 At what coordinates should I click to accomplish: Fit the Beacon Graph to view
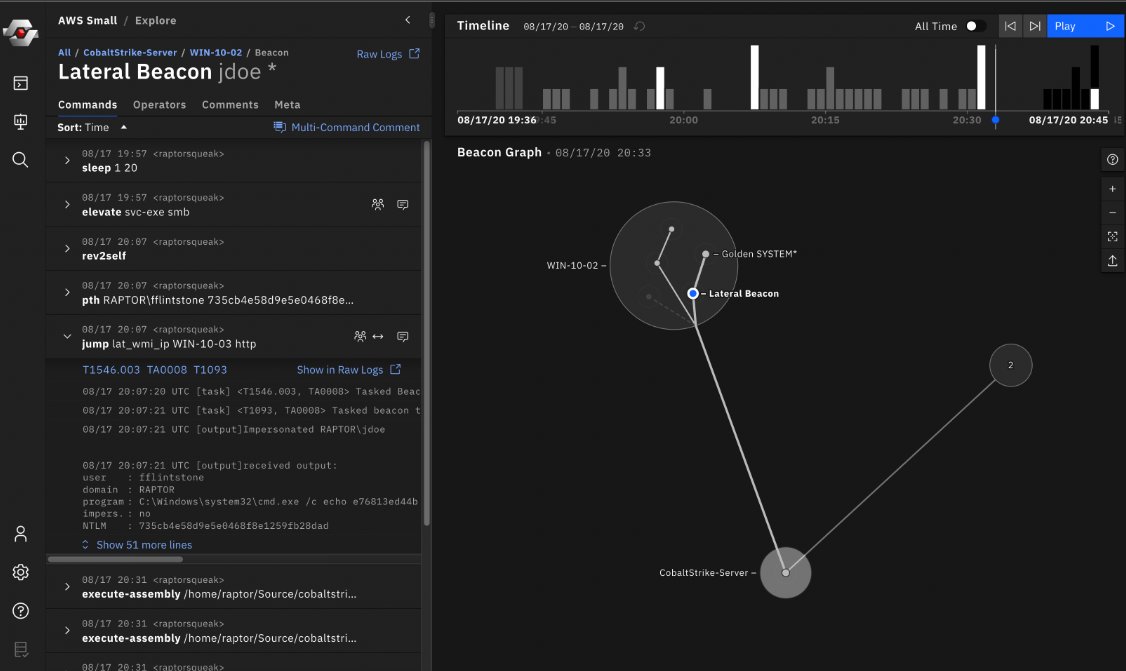point(1112,236)
